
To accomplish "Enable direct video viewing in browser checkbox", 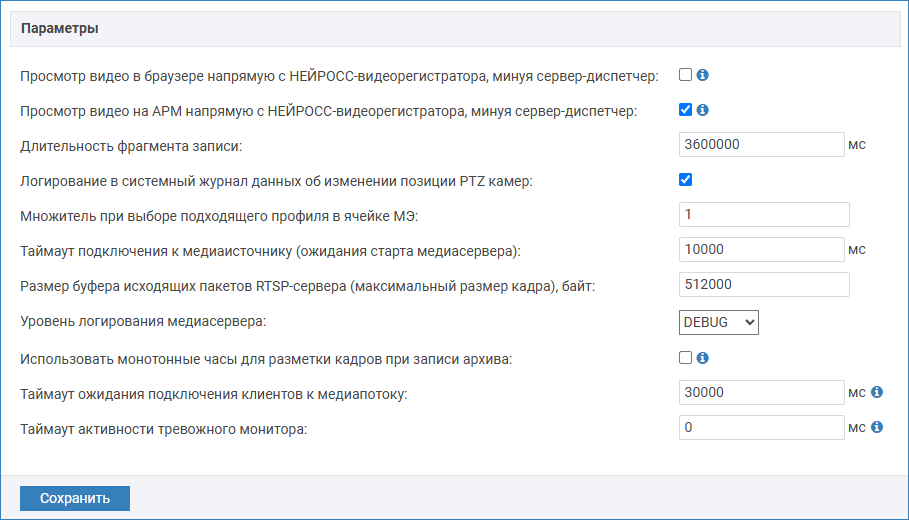I will [x=685, y=75].
